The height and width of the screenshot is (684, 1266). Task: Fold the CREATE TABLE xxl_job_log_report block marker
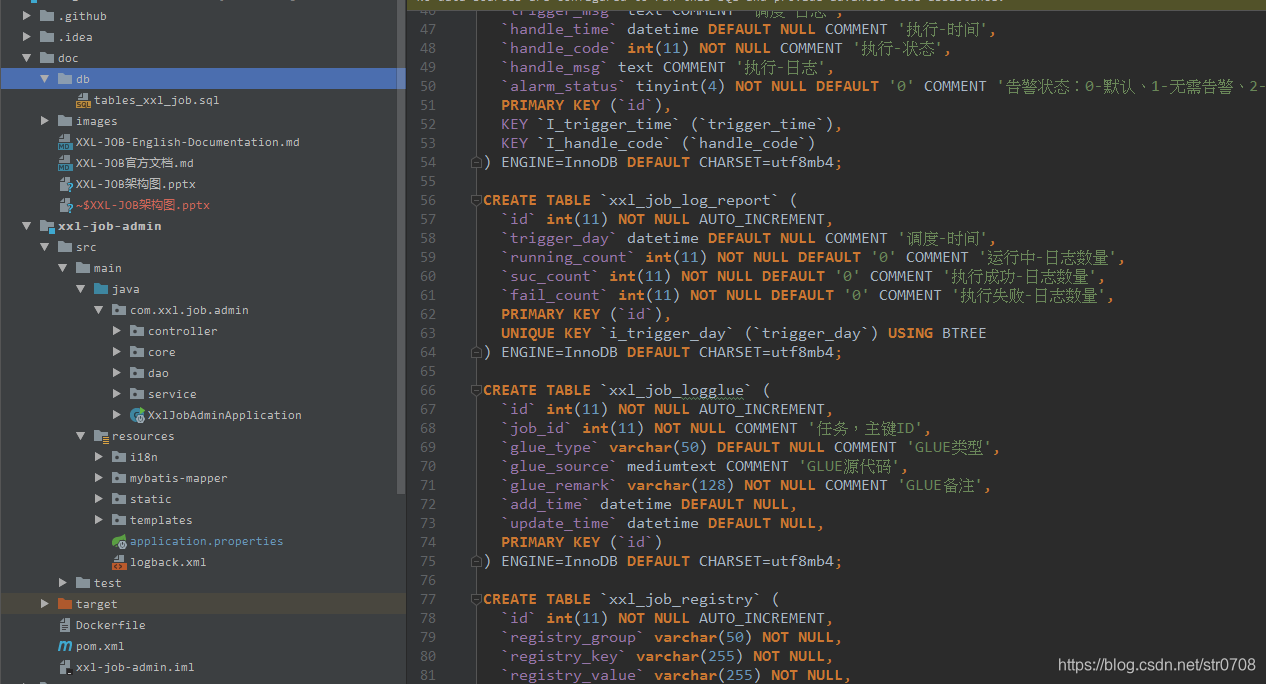tap(476, 200)
